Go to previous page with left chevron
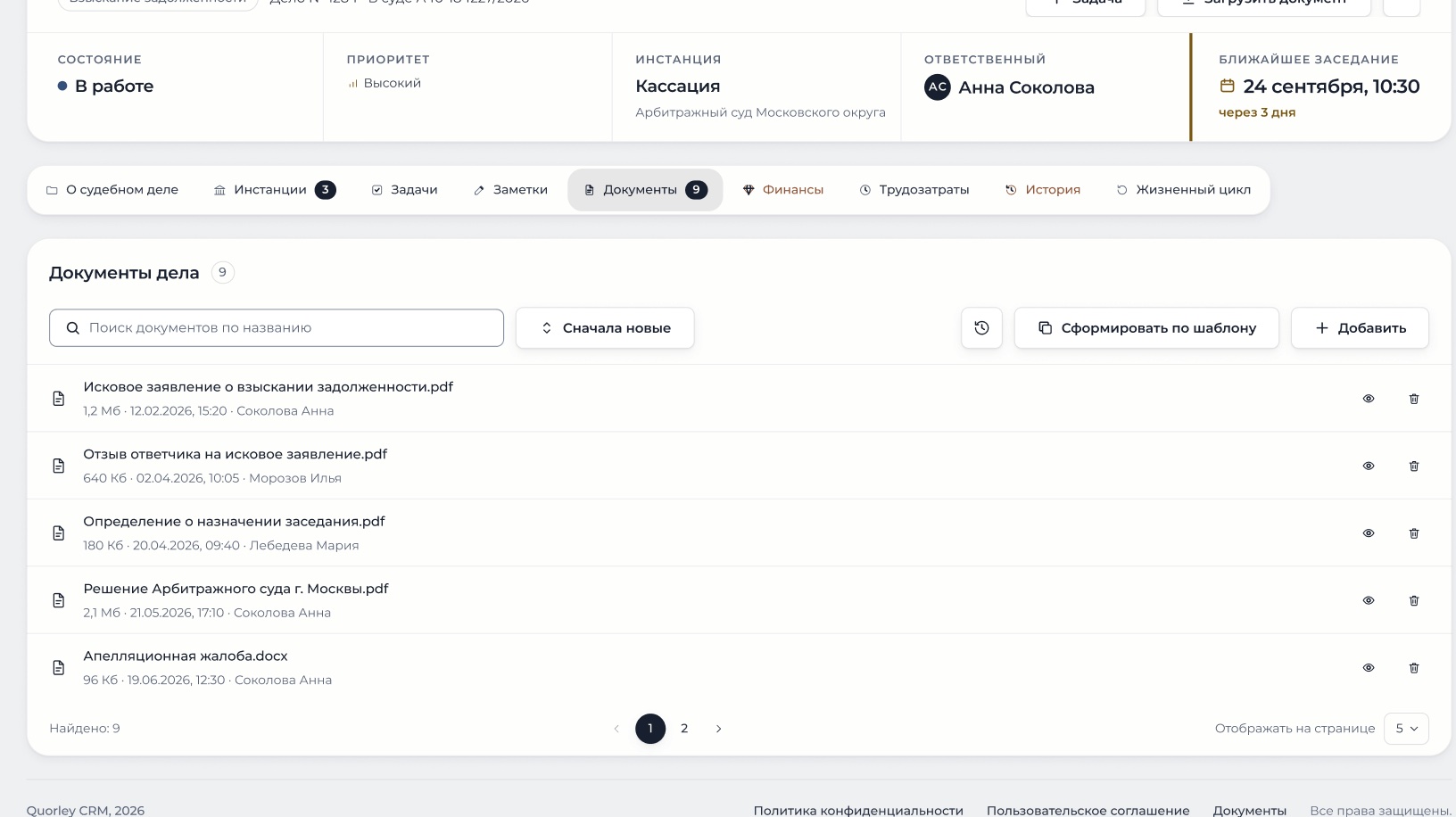The height and width of the screenshot is (817, 1456). coord(616,729)
